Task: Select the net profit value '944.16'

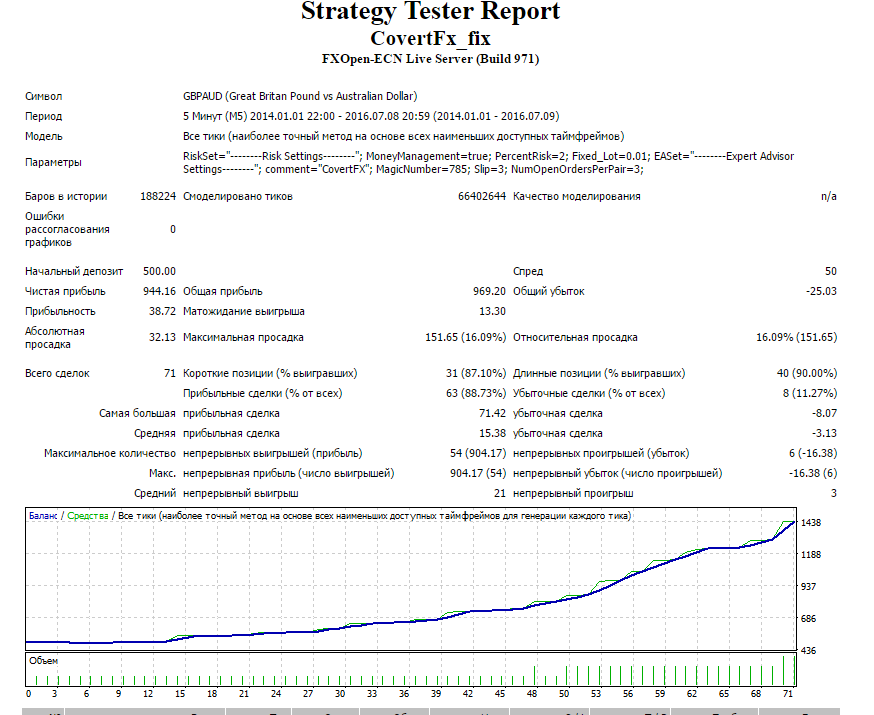Action: [x=159, y=291]
